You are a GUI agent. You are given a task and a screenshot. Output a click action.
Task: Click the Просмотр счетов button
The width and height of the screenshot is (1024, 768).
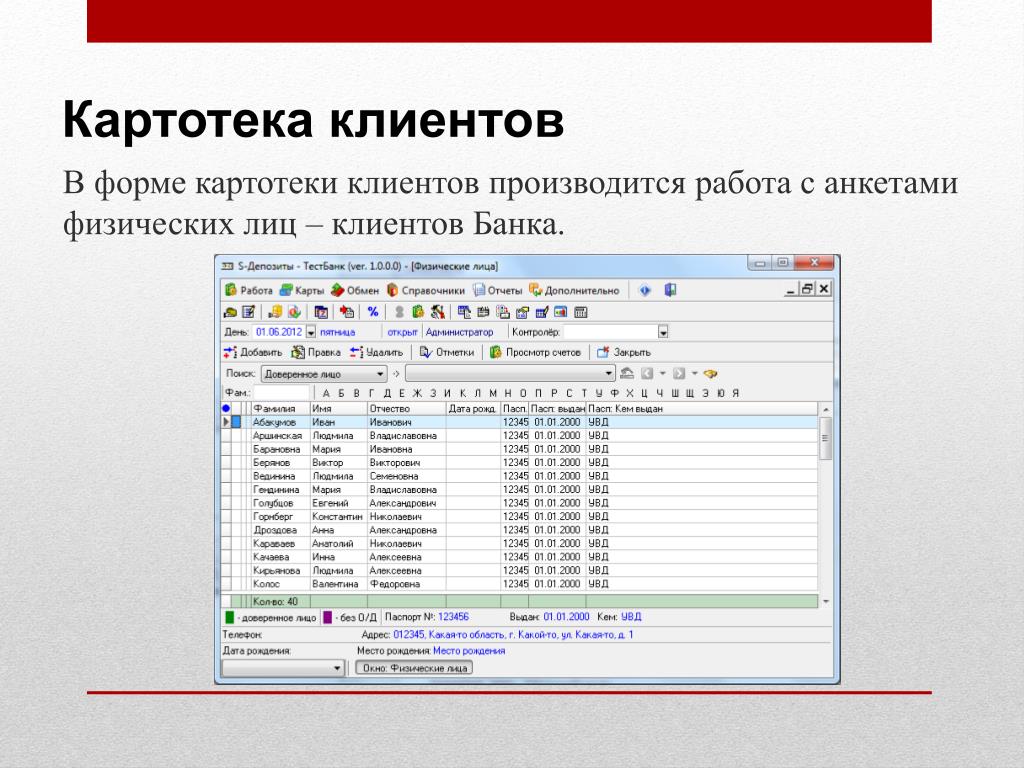click(x=536, y=353)
